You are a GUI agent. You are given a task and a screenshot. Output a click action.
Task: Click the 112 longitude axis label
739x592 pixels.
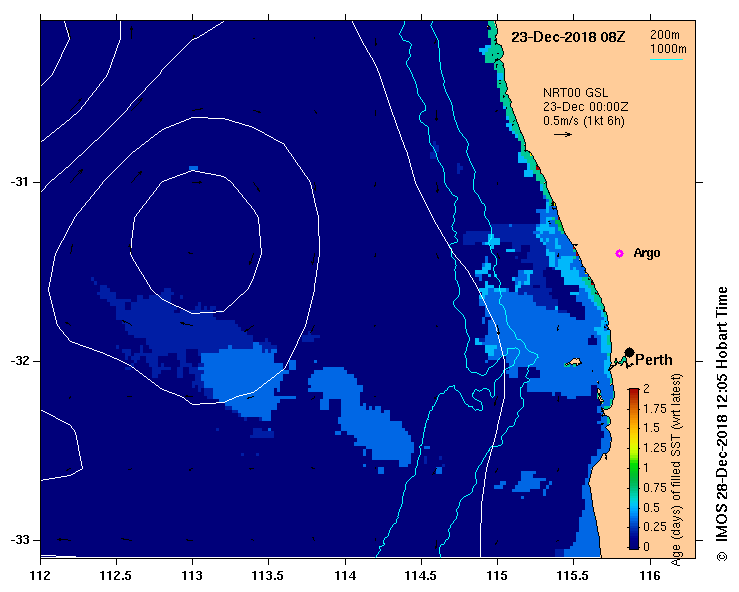40,576
